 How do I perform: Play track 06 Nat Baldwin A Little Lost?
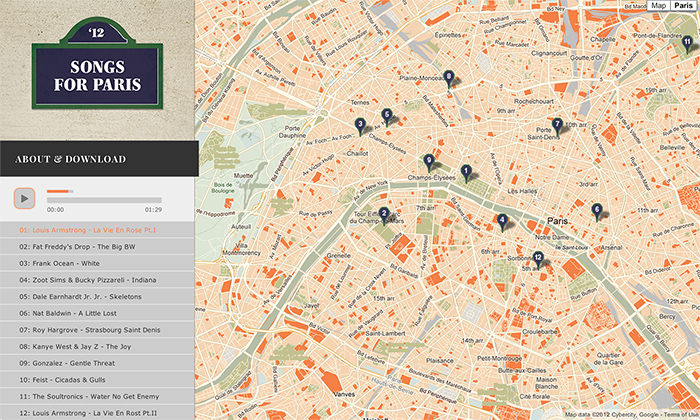point(97,313)
